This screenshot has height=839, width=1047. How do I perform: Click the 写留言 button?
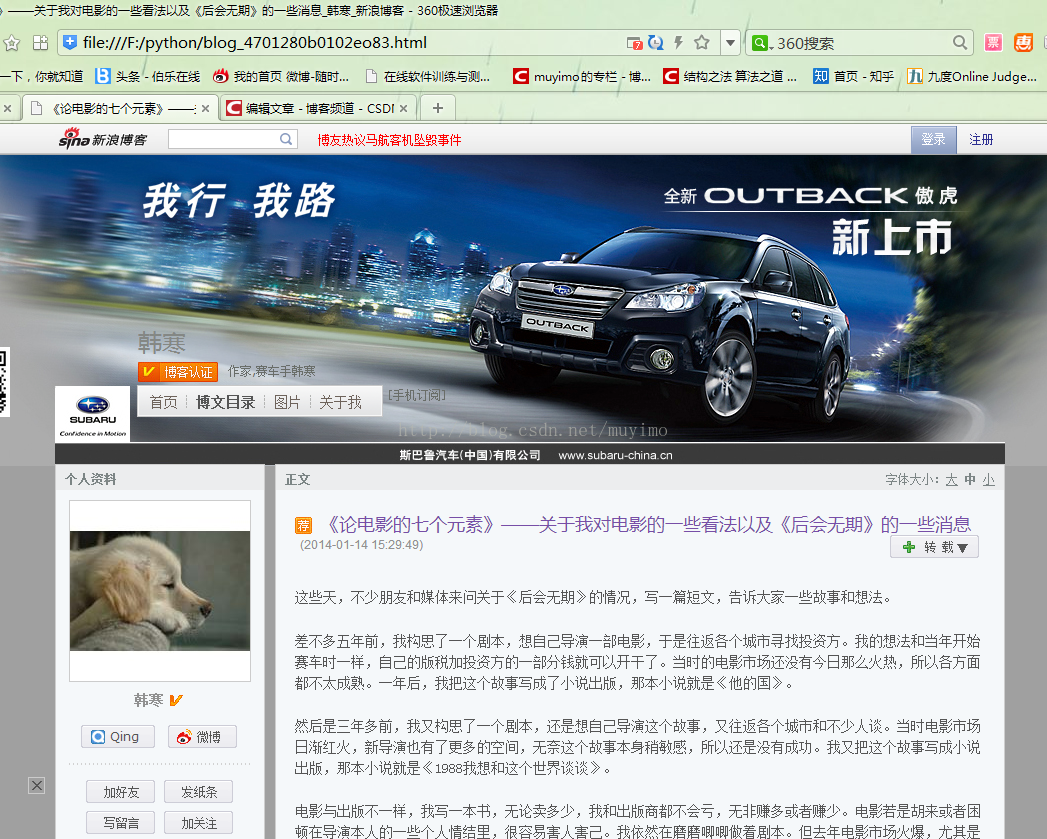(120, 822)
